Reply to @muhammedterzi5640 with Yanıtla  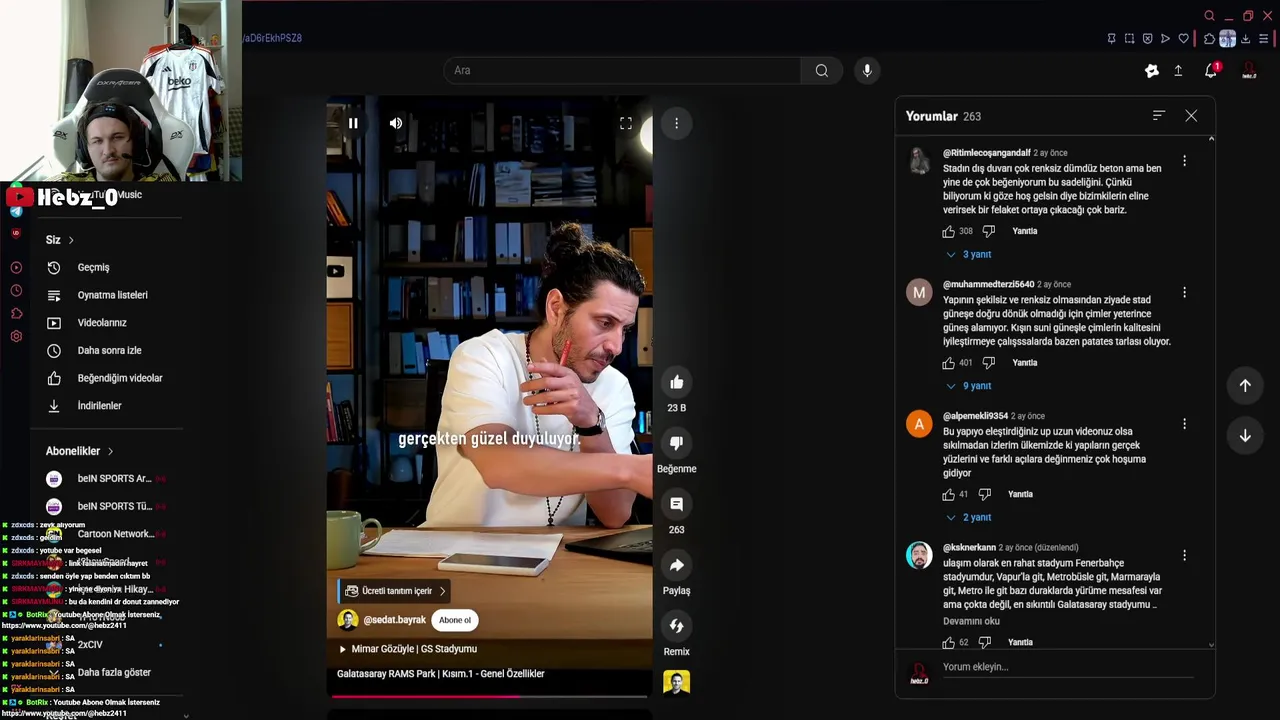tap(1024, 363)
